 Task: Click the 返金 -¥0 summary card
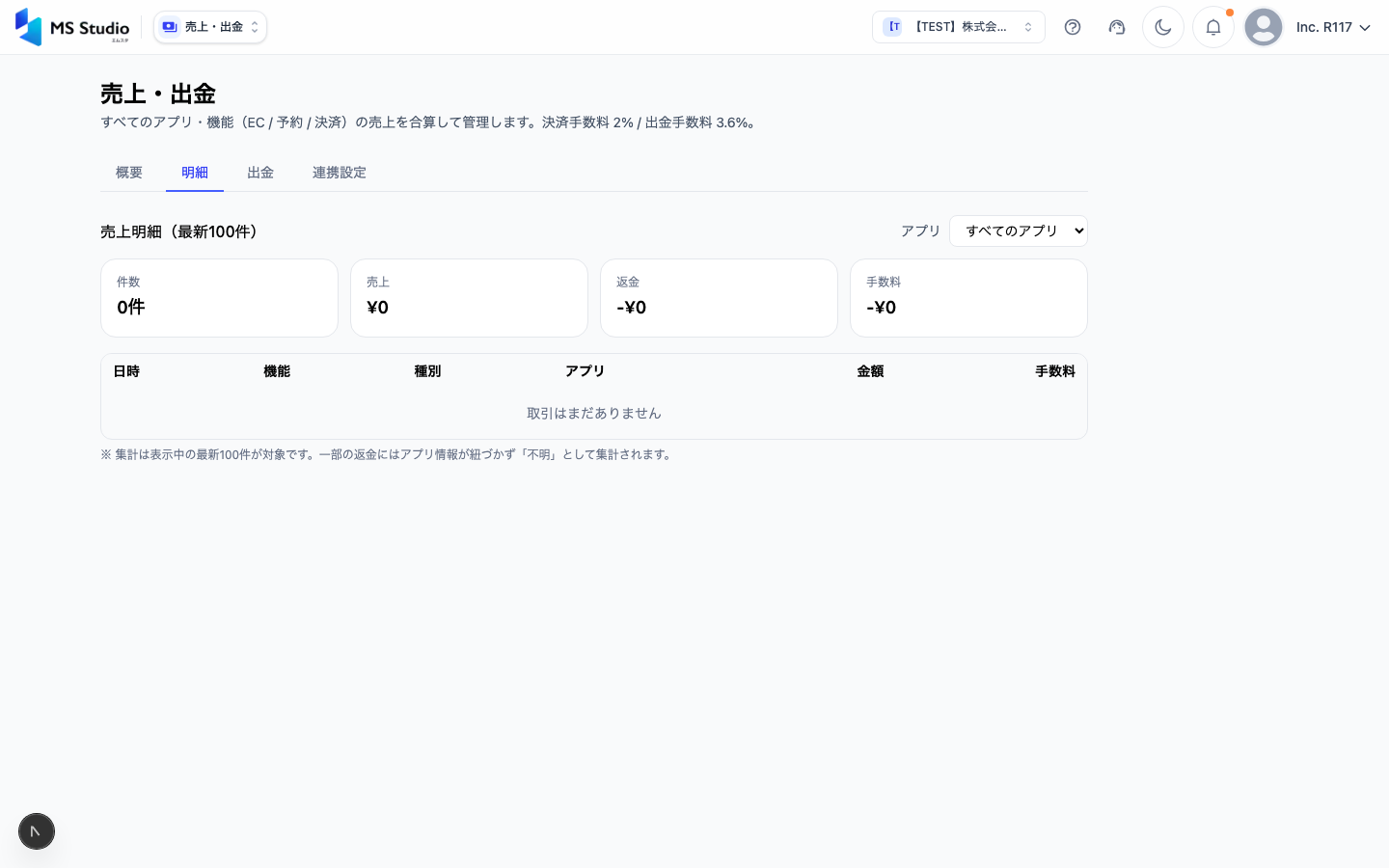click(x=719, y=298)
